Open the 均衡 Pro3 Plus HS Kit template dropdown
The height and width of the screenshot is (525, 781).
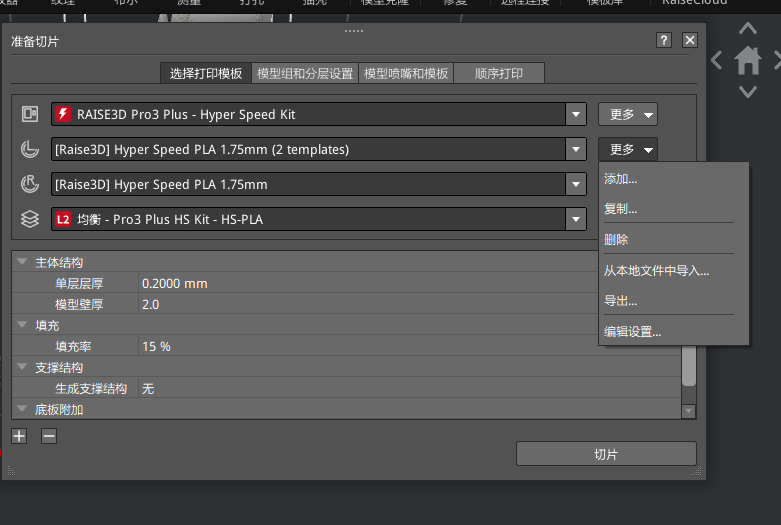coord(576,219)
